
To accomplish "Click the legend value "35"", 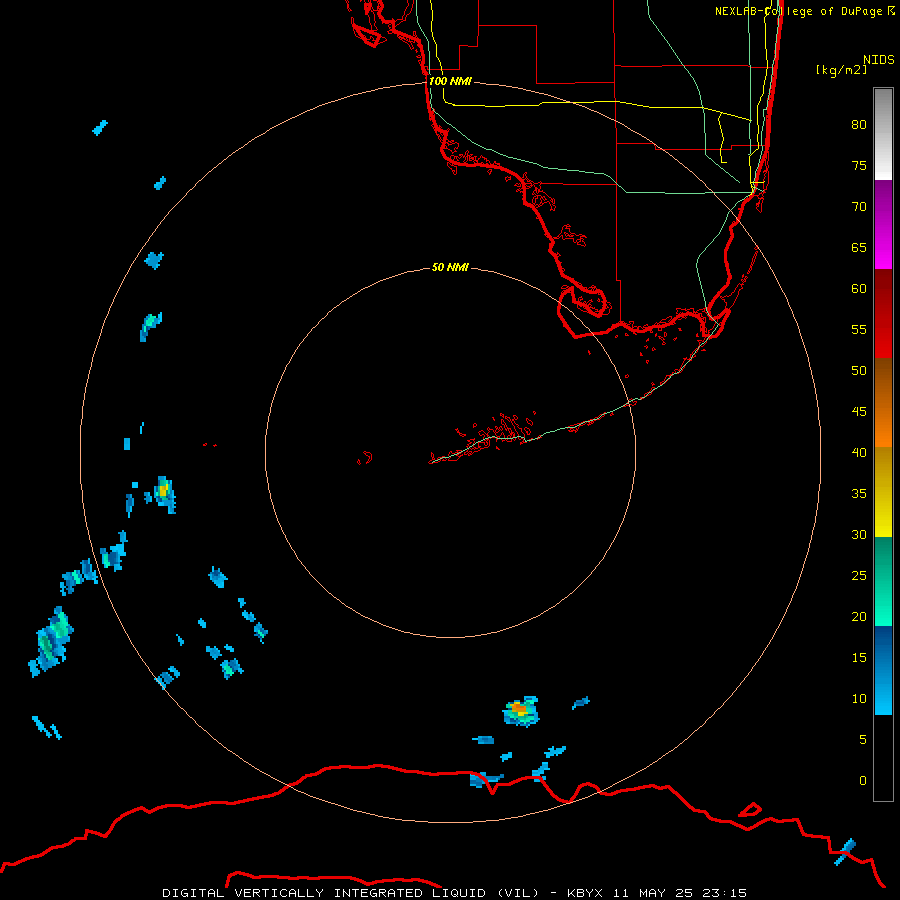I will [x=859, y=494].
